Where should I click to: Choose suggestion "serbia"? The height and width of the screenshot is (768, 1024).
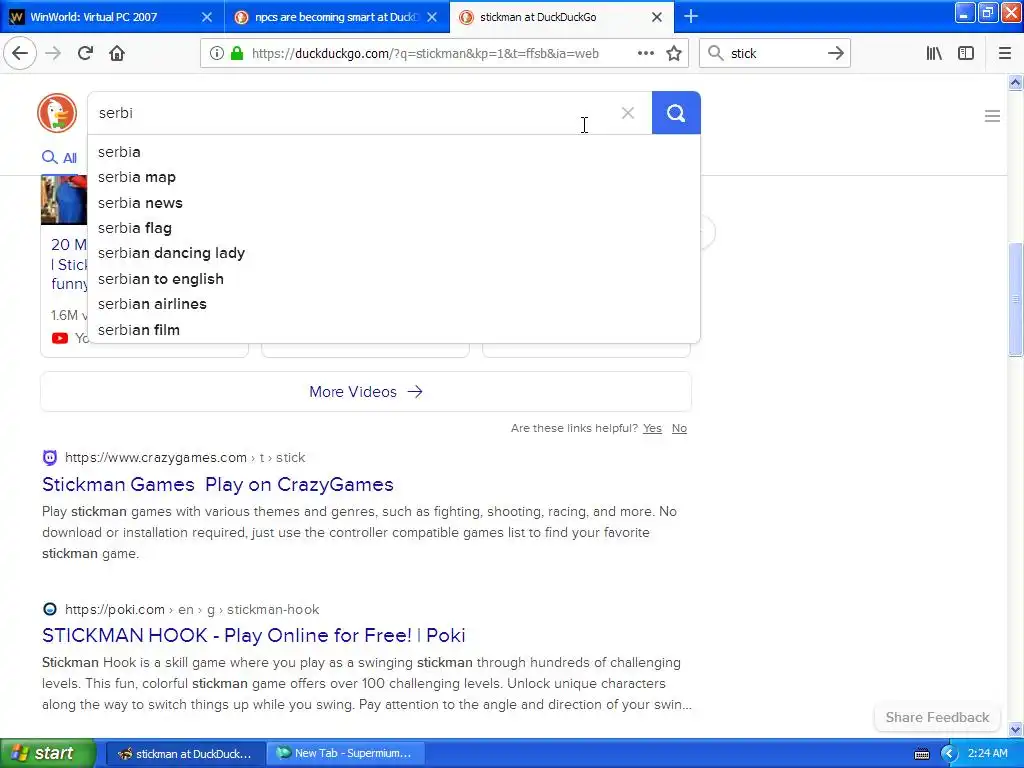coord(394,152)
